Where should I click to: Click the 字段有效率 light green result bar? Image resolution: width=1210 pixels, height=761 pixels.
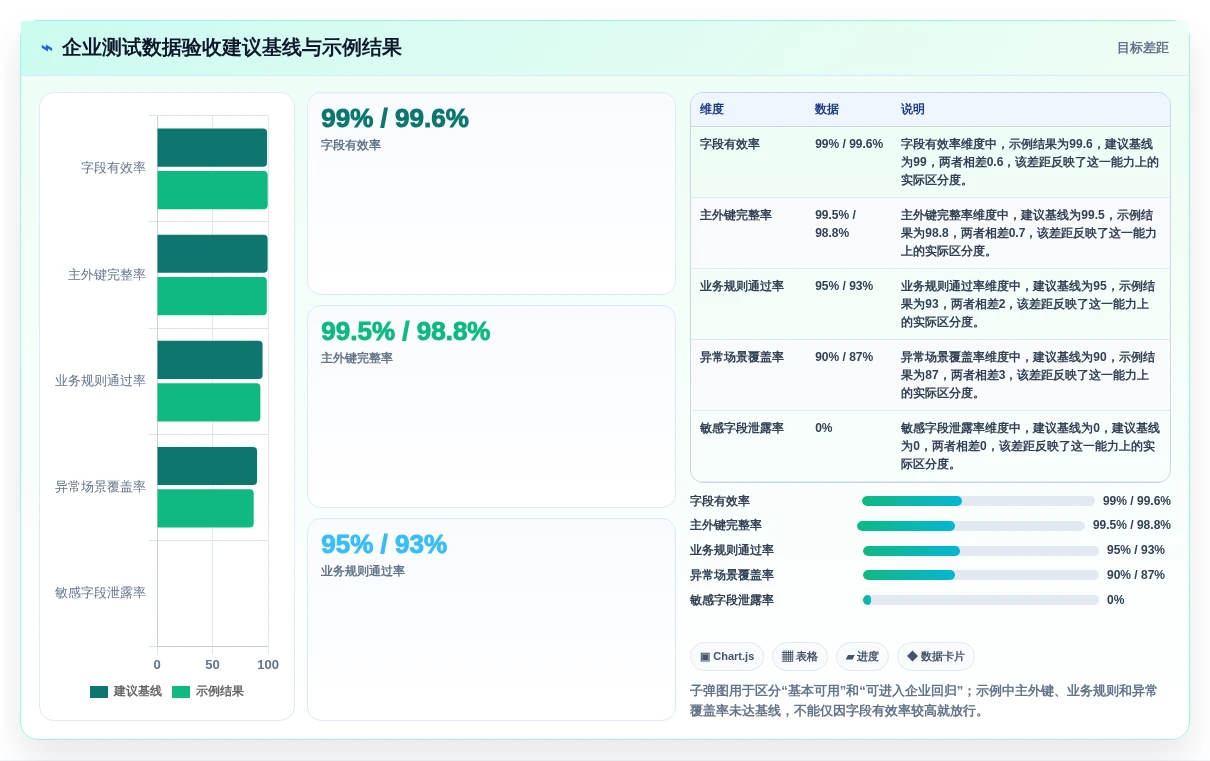pos(212,190)
